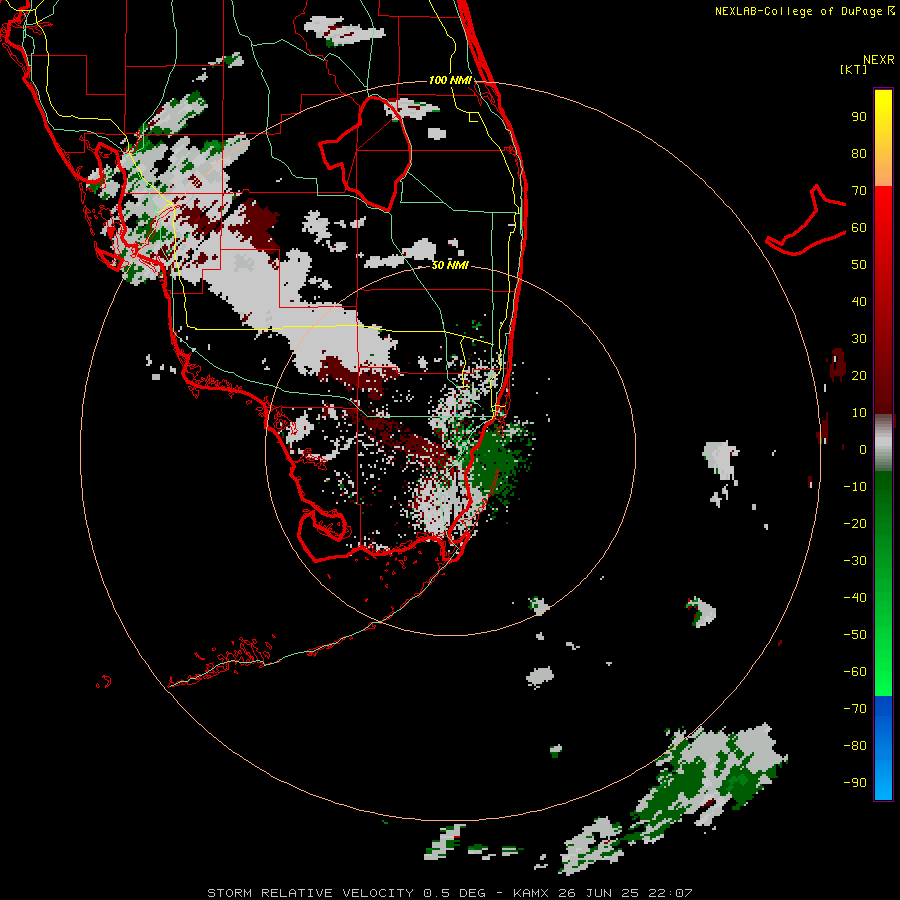Image resolution: width=900 pixels, height=900 pixels.
Task: Select the -10 knot scale label
Action: click(855, 487)
